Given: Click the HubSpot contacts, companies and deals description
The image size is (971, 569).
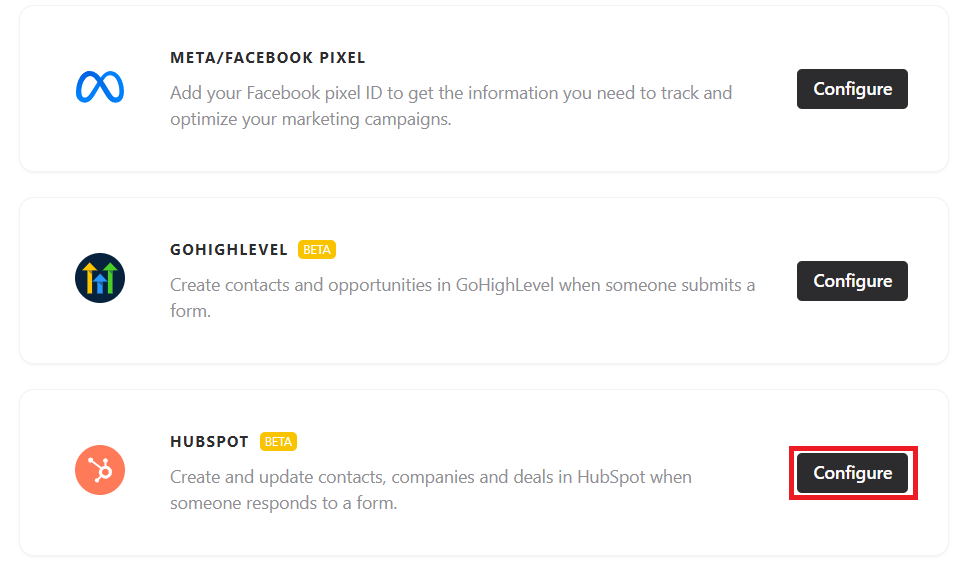Looking at the screenshot, I should point(430,490).
